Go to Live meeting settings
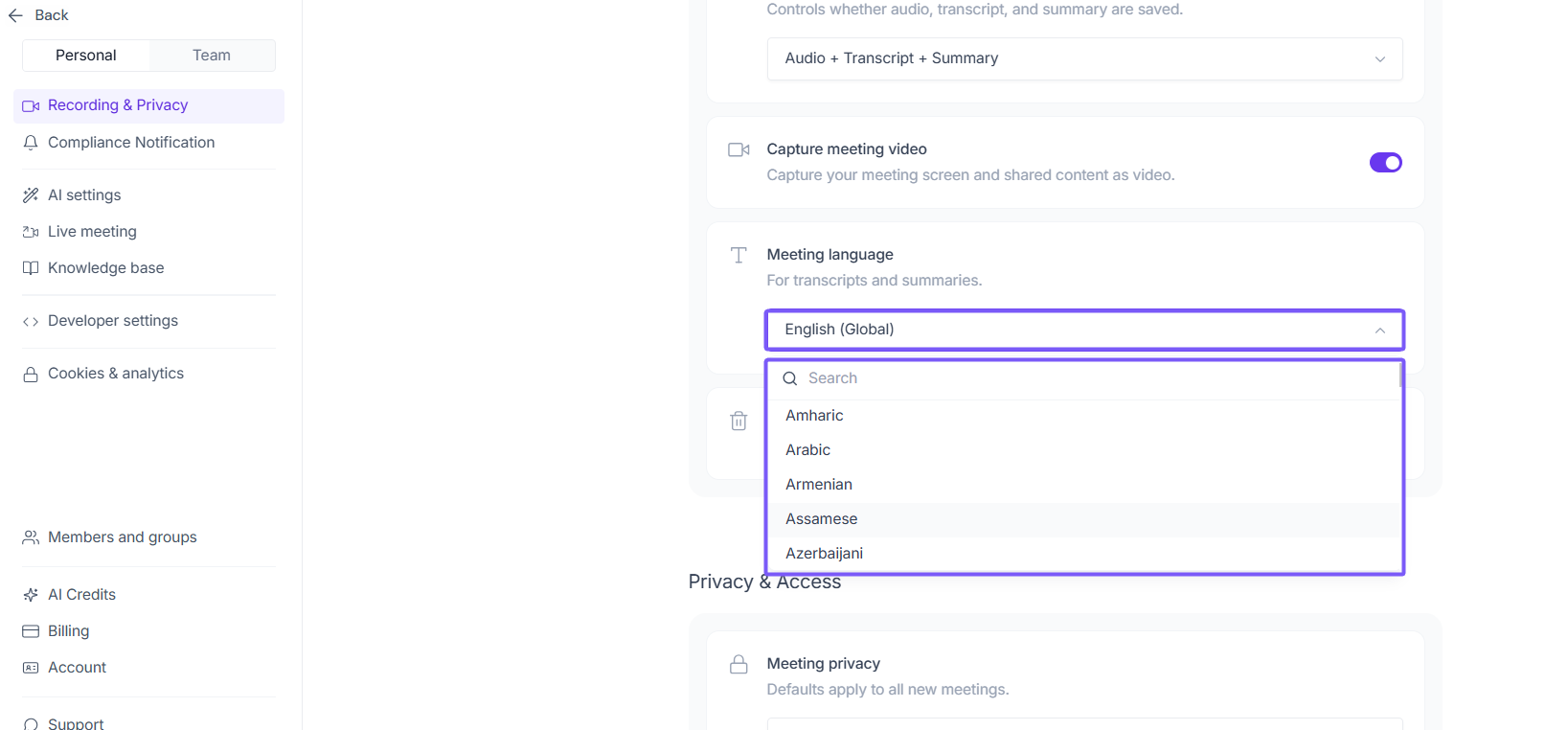 point(92,232)
